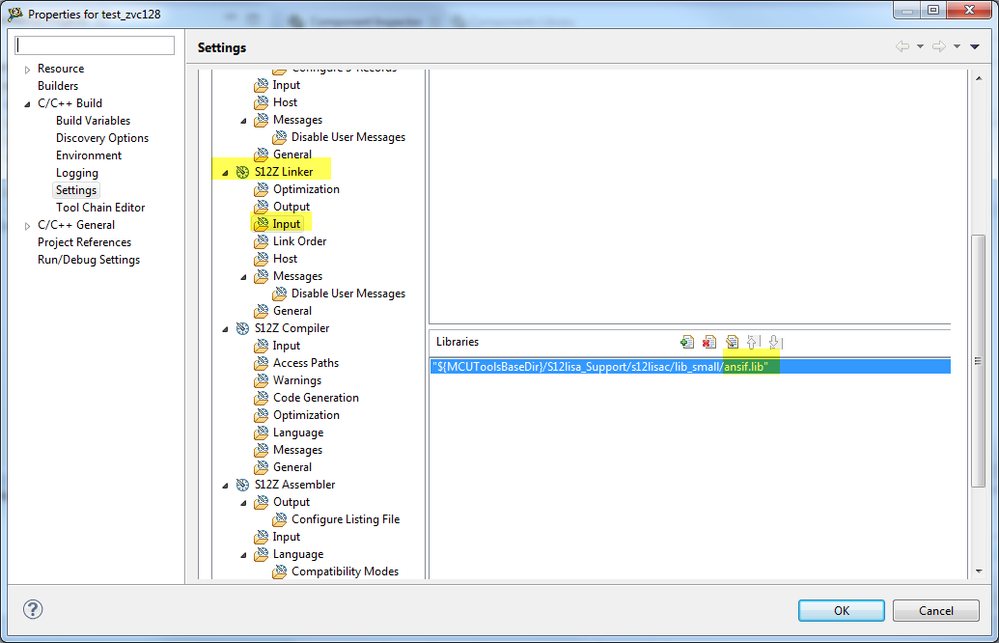
Task: Collapse the S12Z Assembler node
Action: click(225, 486)
